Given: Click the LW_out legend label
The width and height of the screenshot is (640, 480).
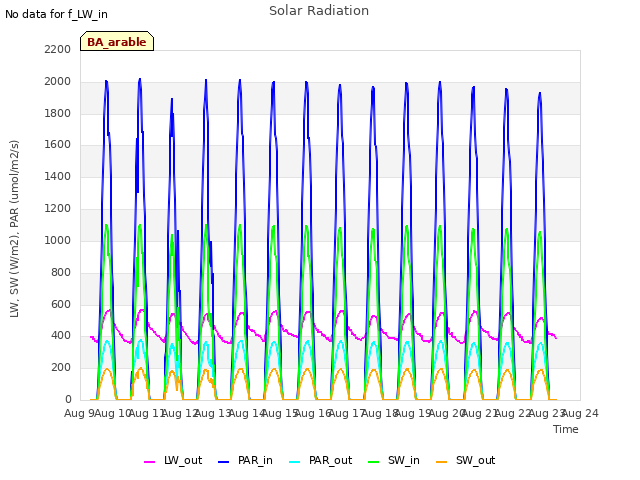Looking at the screenshot, I should [183, 460].
